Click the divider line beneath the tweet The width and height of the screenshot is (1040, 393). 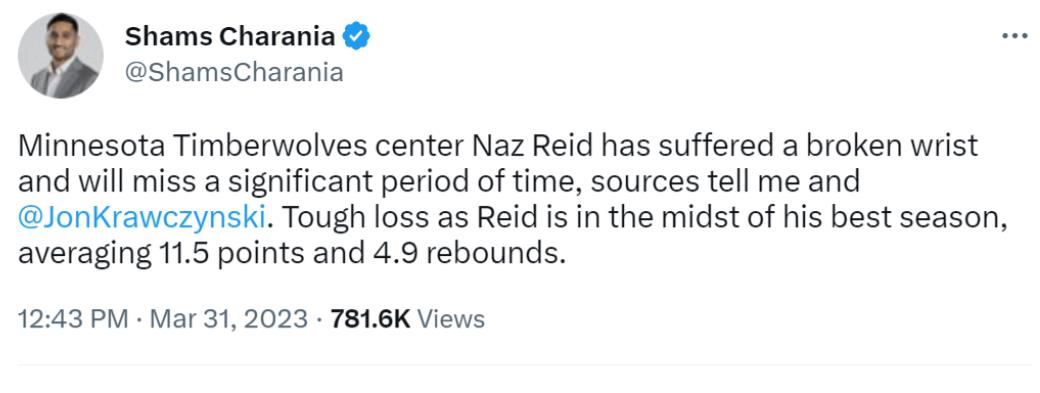click(x=524, y=364)
